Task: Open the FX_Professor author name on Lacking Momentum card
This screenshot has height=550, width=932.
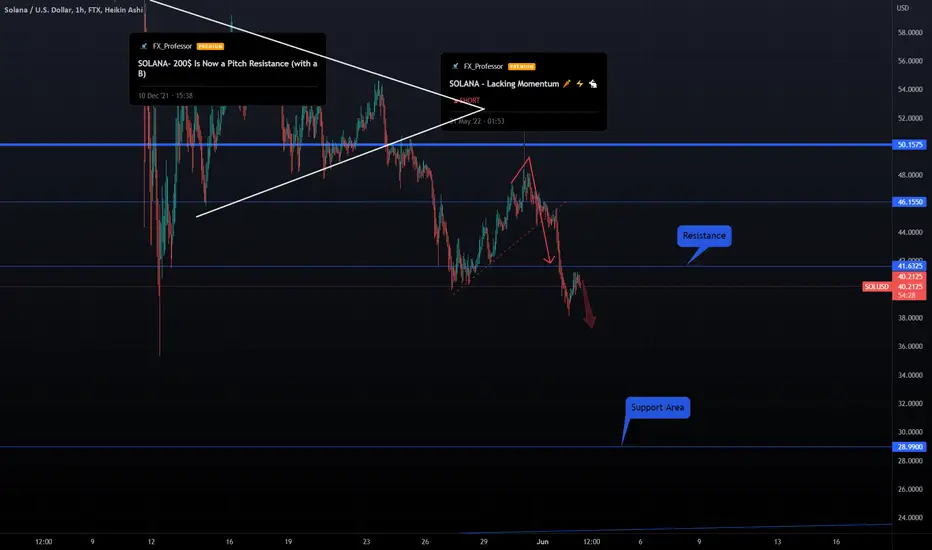Action: [483, 67]
